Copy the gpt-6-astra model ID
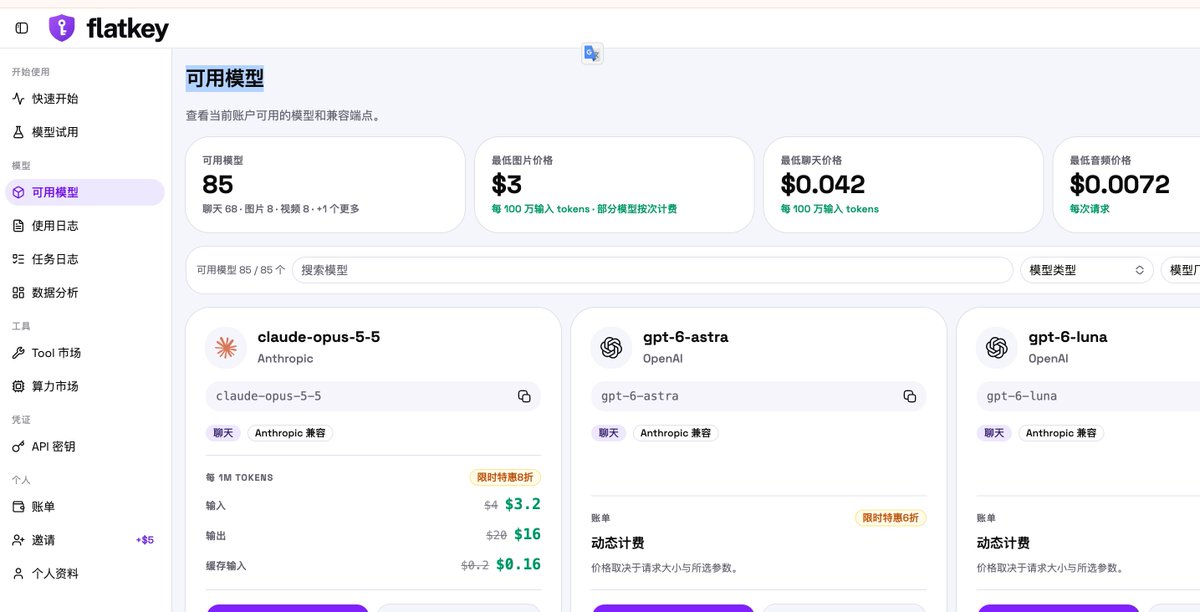 [x=909, y=396]
